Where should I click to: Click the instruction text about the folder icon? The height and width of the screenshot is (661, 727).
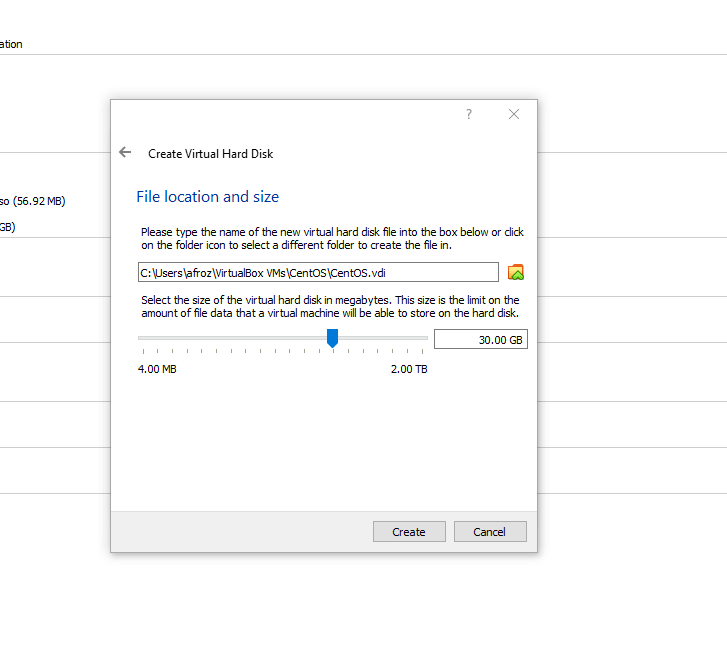click(x=332, y=238)
